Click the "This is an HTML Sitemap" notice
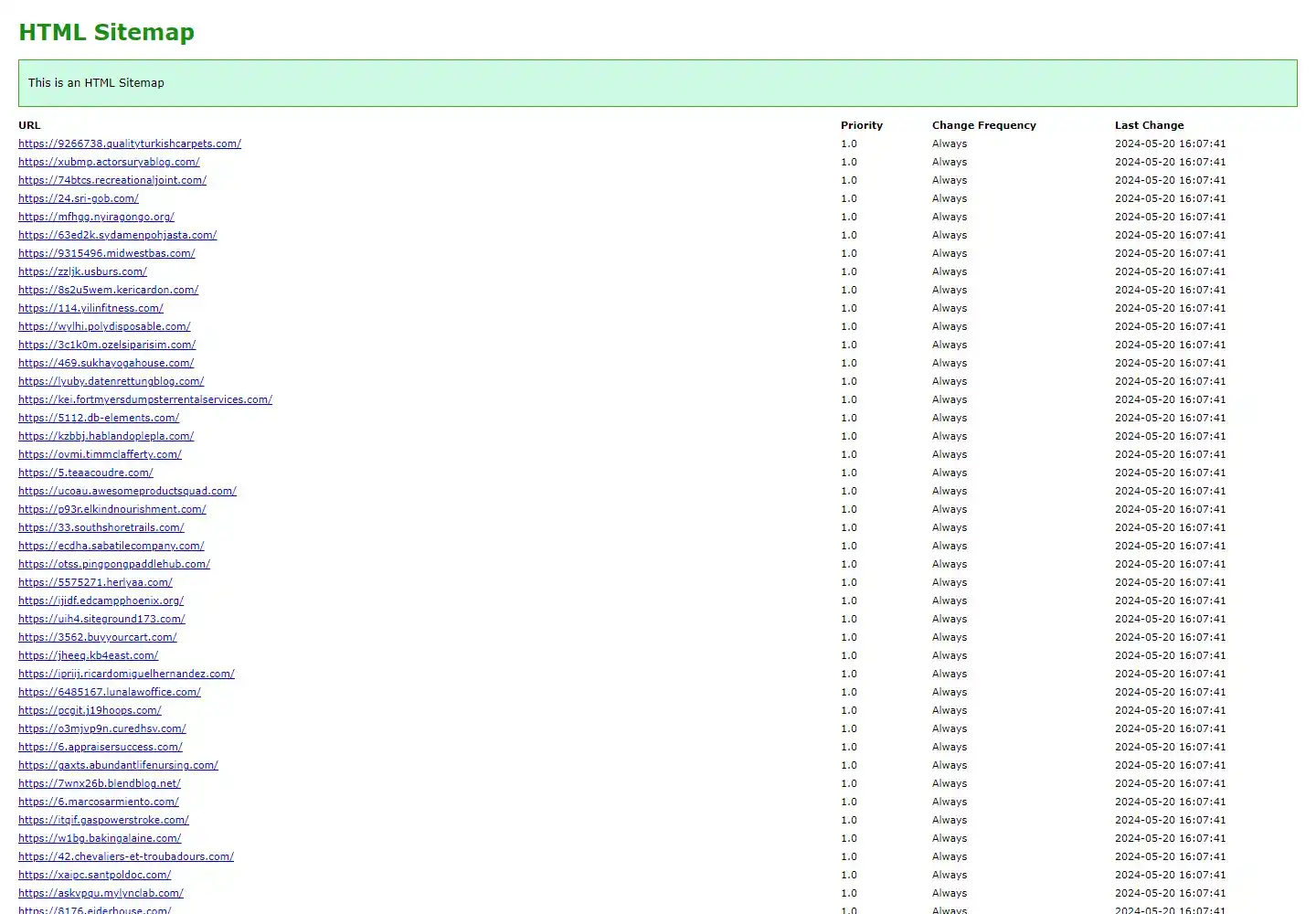Image resolution: width=1316 pixels, height=914 pixels. point(658,83)
